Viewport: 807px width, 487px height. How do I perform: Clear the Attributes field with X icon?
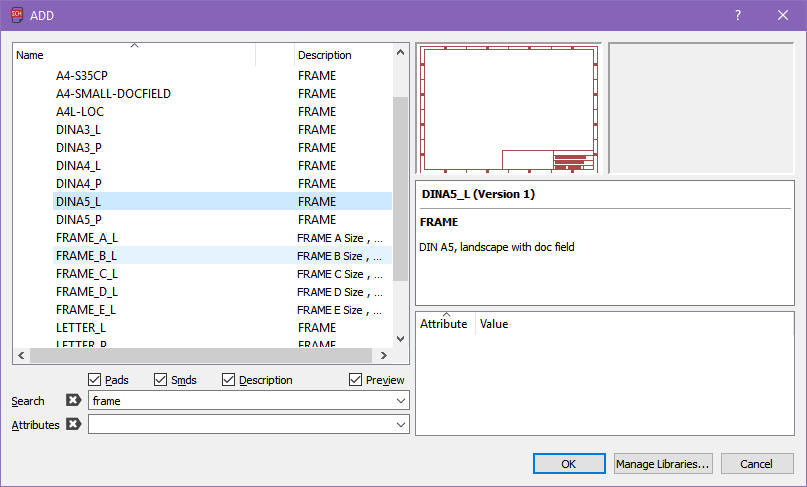(x=73, y=425)
